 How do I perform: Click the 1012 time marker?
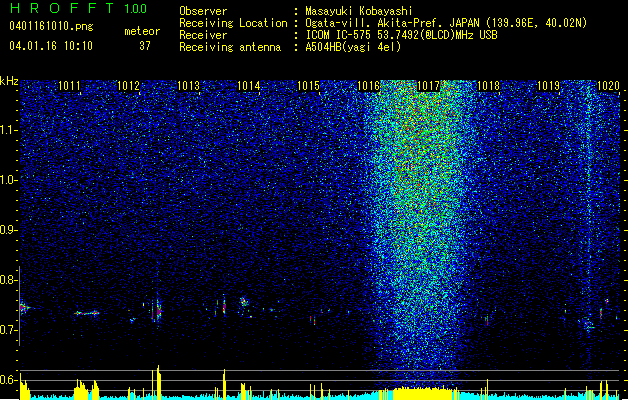click(128, 86)
